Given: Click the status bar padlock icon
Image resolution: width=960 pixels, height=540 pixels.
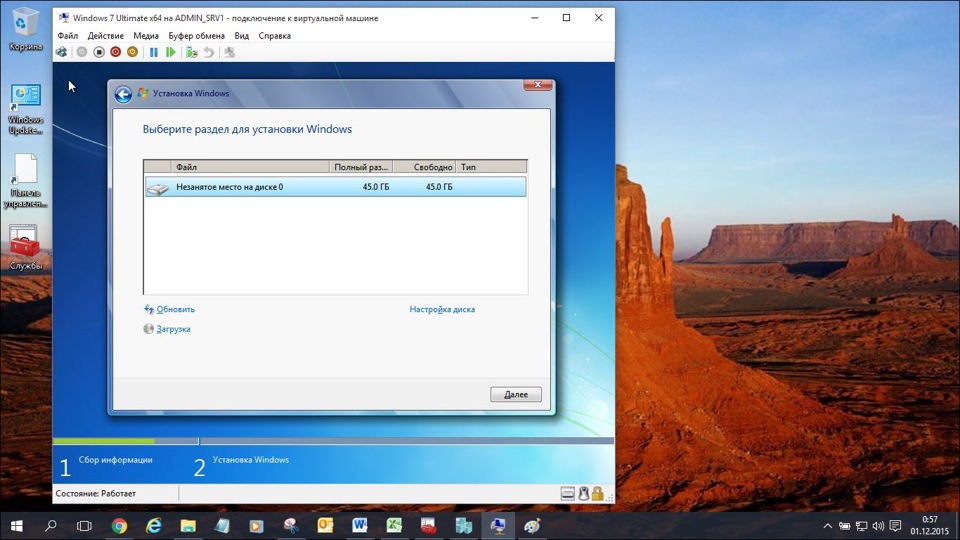Looking at the screenshot, I should tap(598, 493).
